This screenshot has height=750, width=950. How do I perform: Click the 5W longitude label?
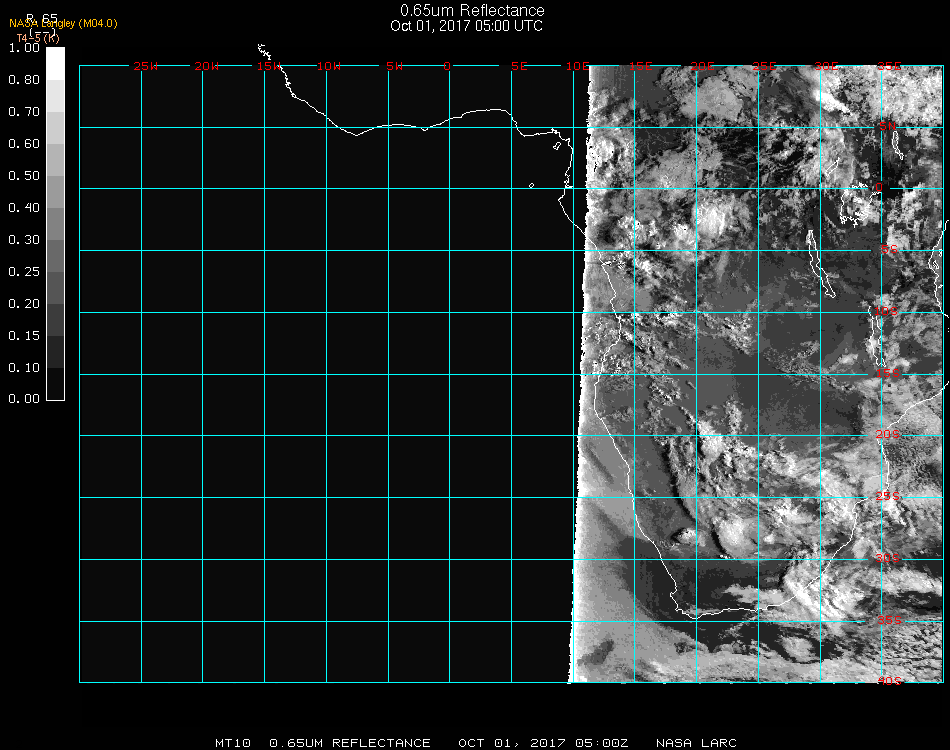point(394,66)
